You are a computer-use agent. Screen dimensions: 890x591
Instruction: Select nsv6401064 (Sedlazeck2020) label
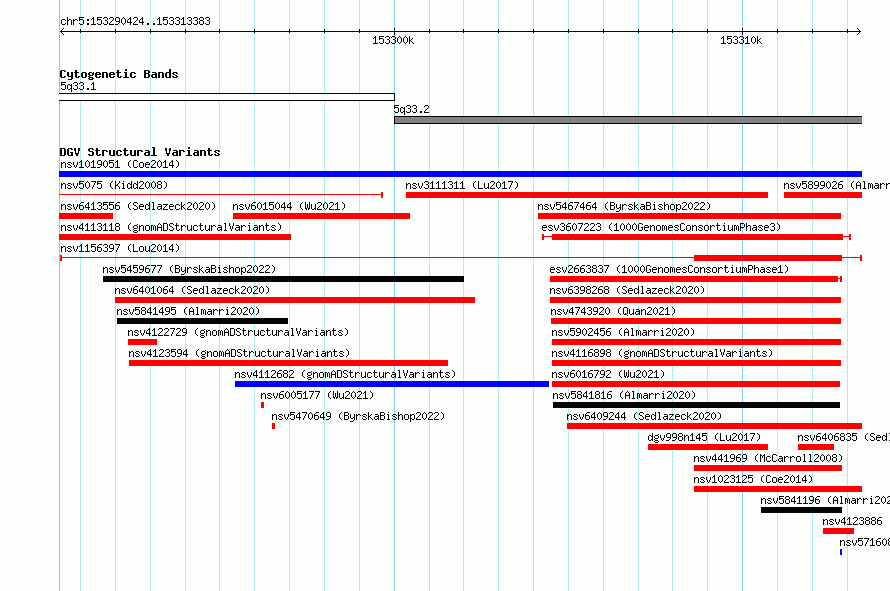[192, 290]
